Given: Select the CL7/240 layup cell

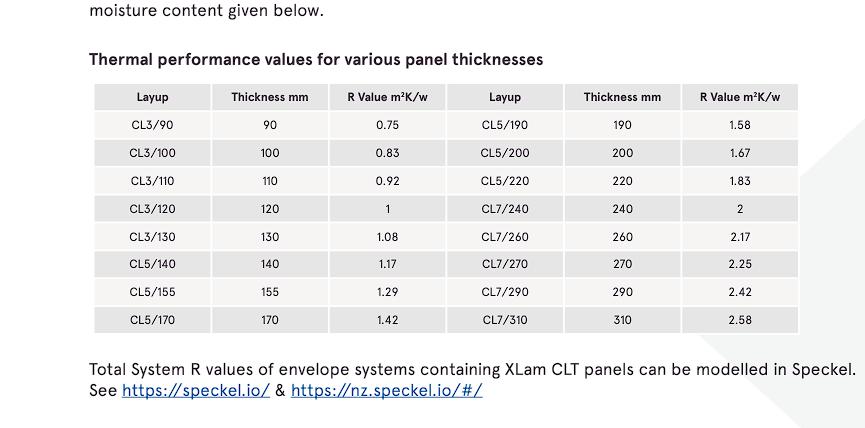Looking at the screenshot, I should (505, 209).
